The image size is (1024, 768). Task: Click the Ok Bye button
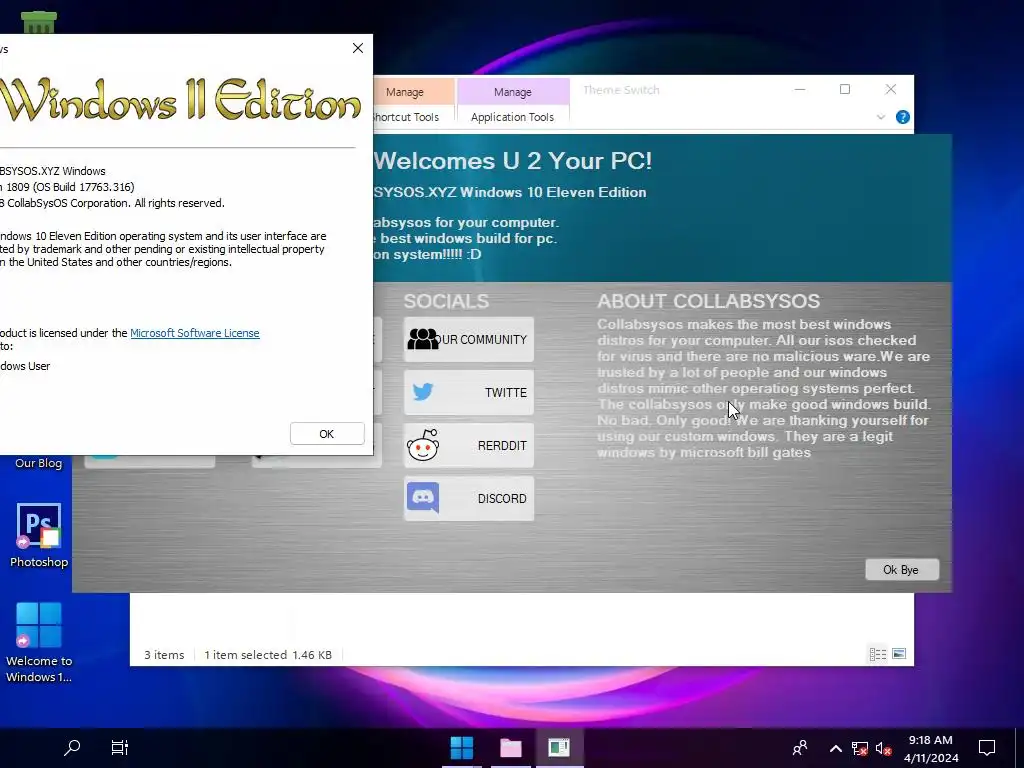click(x=902, y=569)
